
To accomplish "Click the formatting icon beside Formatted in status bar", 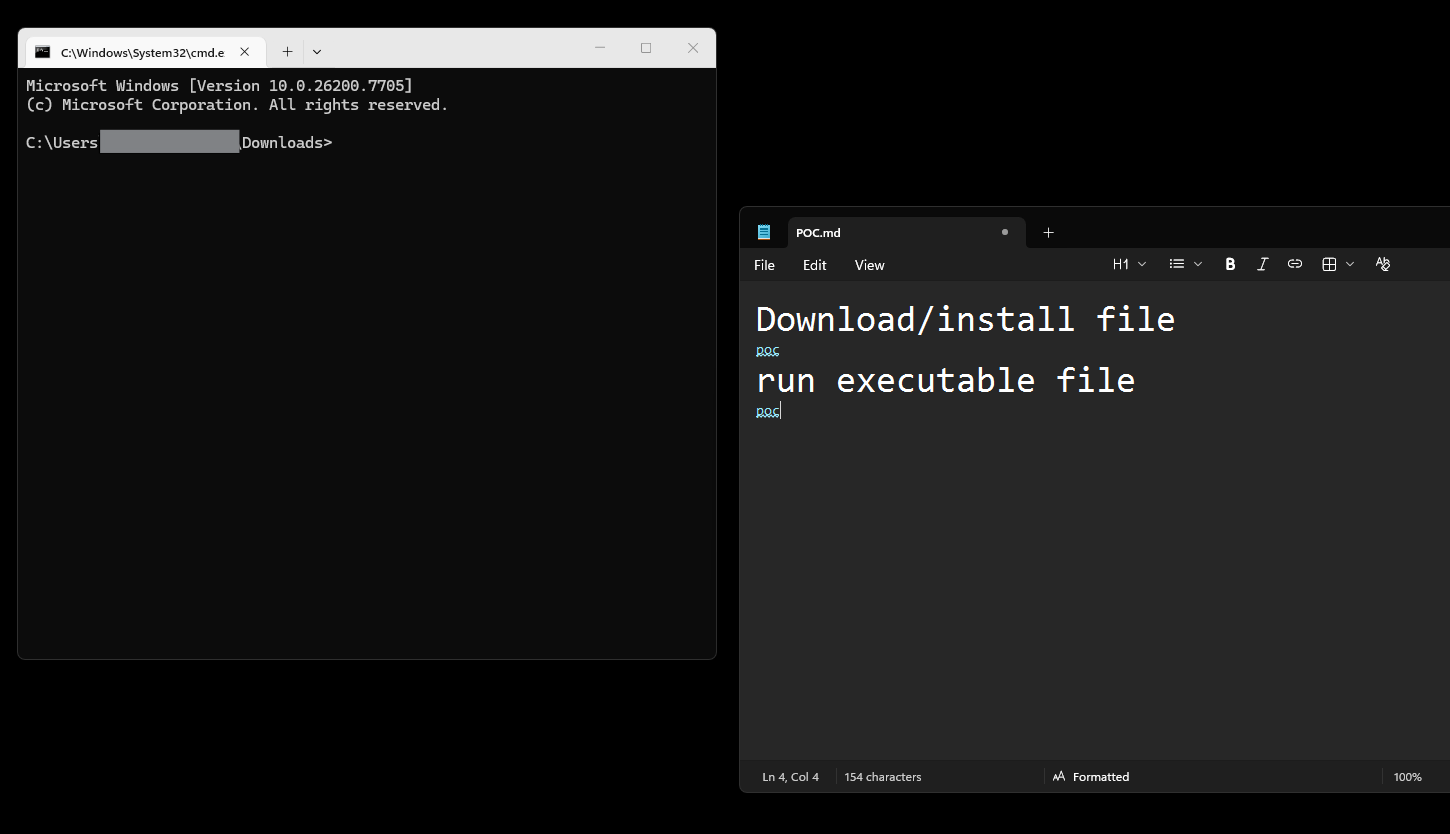I will 1059,777.
